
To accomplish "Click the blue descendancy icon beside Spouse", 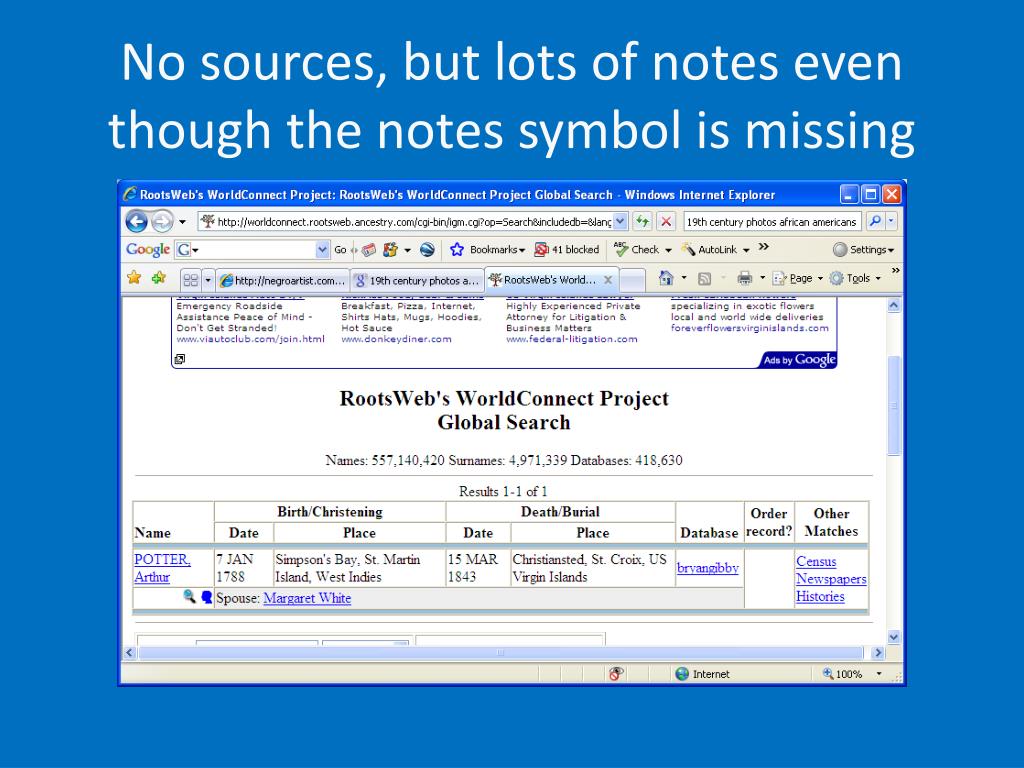I will (x=206, y=597).
